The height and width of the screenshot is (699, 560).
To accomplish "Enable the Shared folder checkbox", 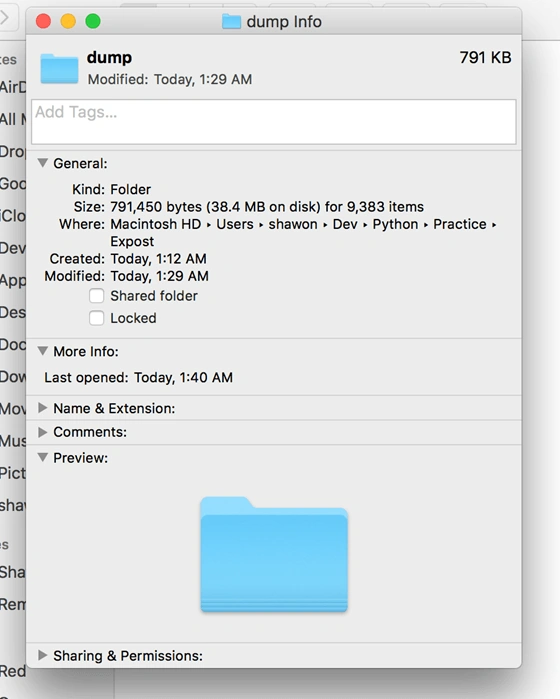I will (96, 296).
